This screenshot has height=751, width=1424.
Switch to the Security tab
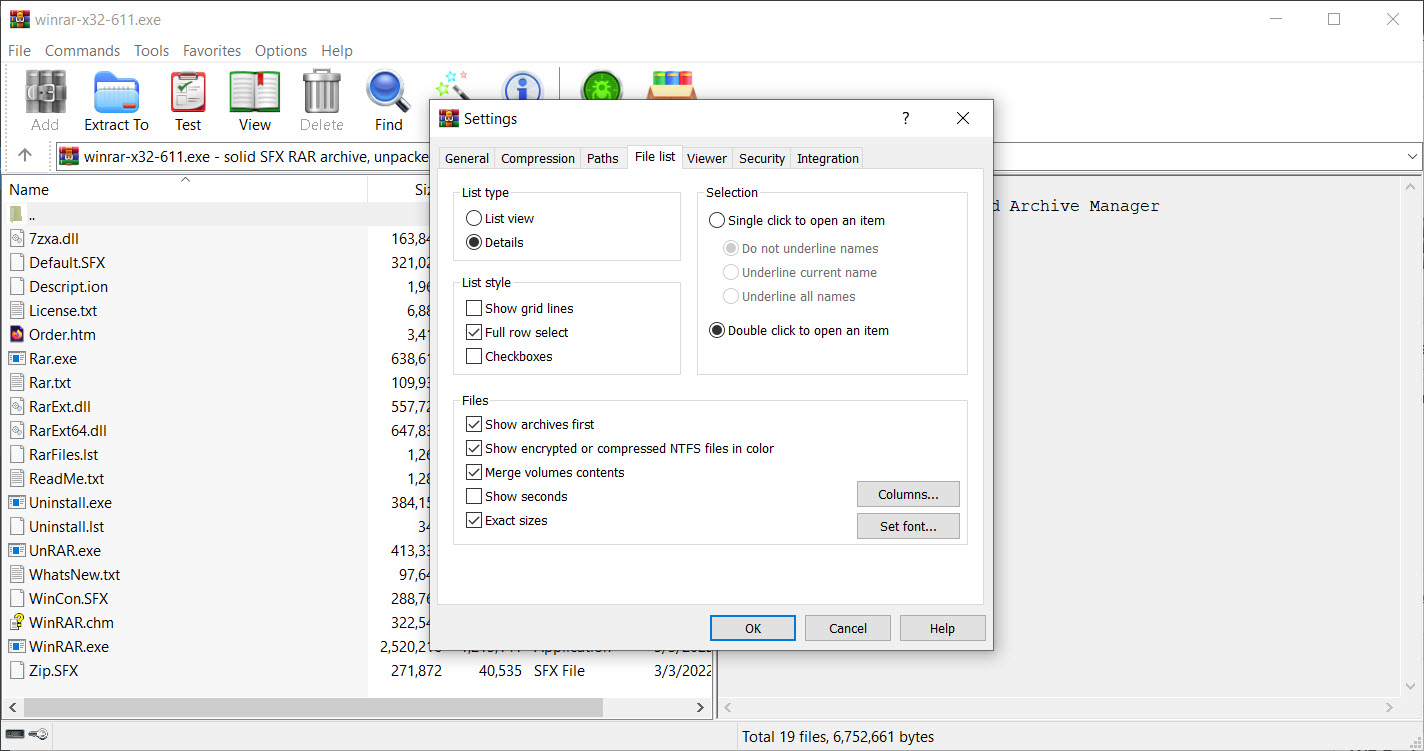(762, 158)
